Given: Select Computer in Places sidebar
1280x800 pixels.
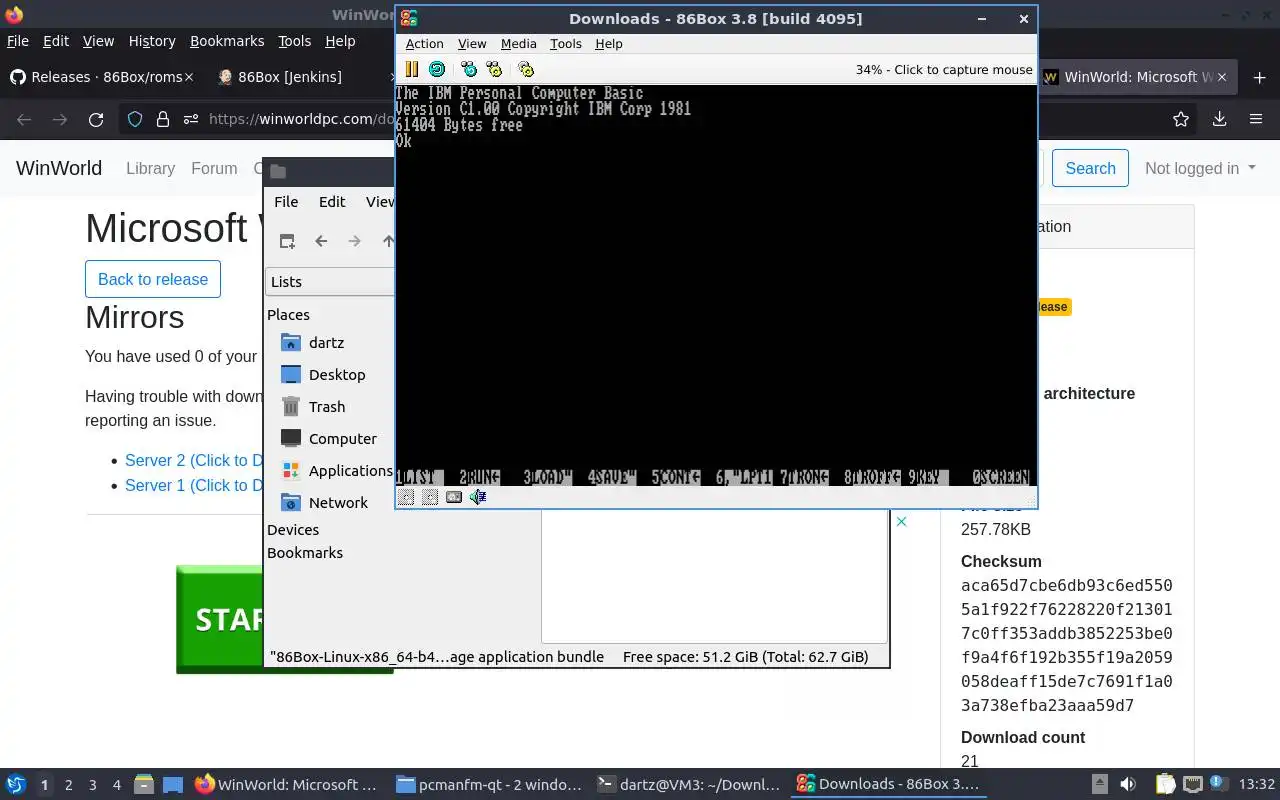Looking at the screenshot, I should pos(330,438).
